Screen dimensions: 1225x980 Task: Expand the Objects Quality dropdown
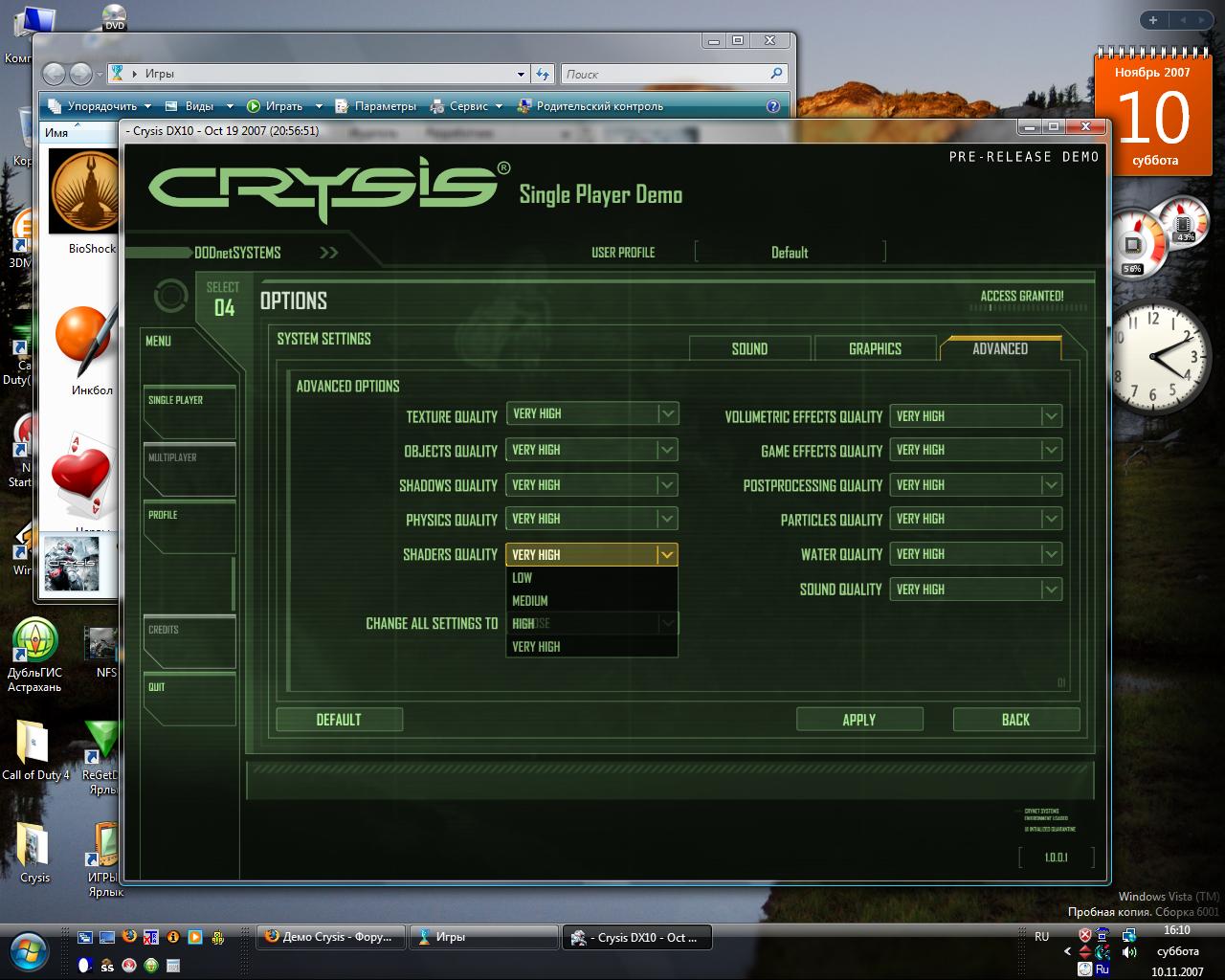click(x=591, y=450)
